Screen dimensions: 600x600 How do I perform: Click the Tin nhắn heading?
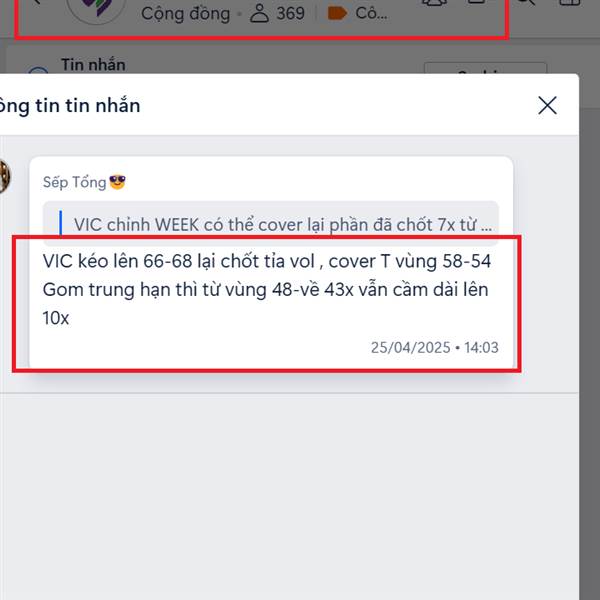point(93,65)
